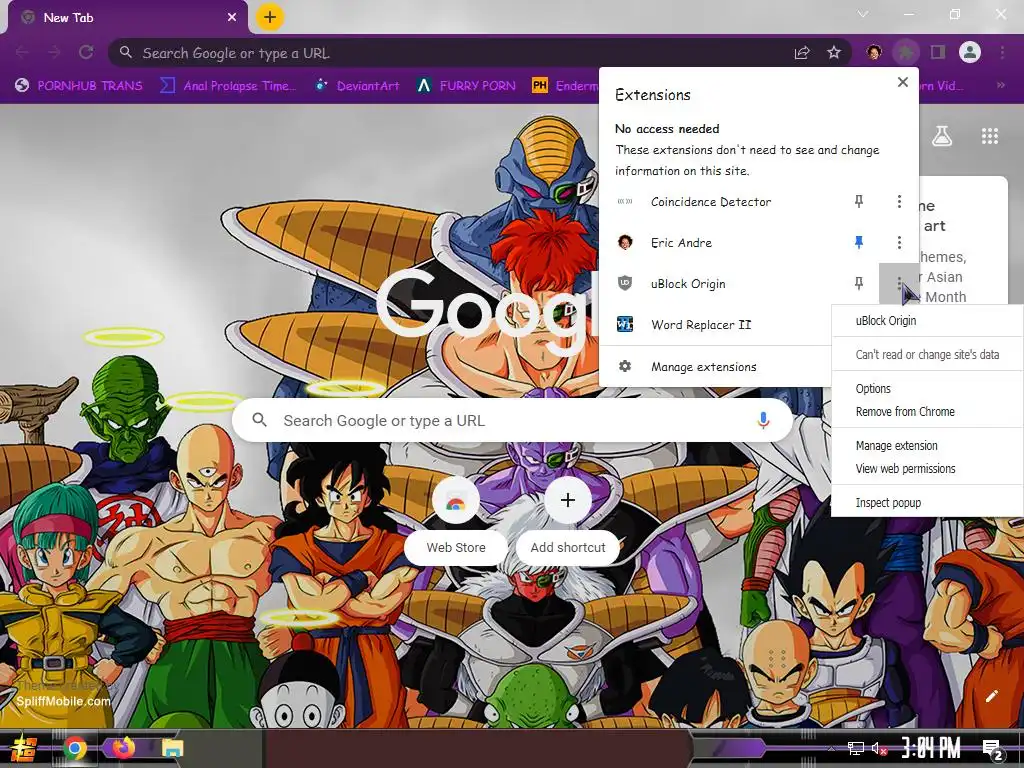Click the Google search box on page
The height and width of the screenshot is (768, 1024).
(x=513, y=421)
